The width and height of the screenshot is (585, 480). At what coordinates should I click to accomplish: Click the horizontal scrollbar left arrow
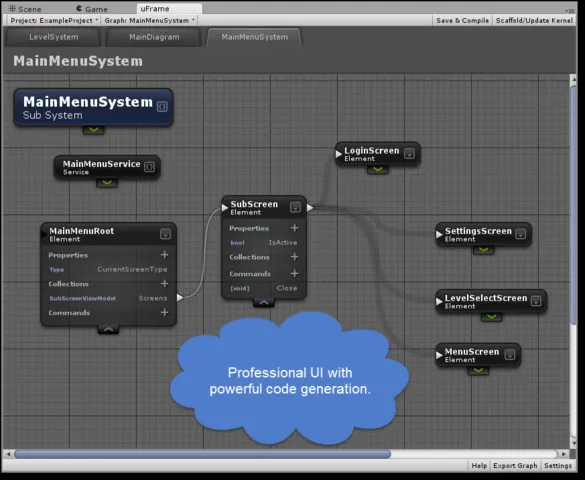point(8,454)
